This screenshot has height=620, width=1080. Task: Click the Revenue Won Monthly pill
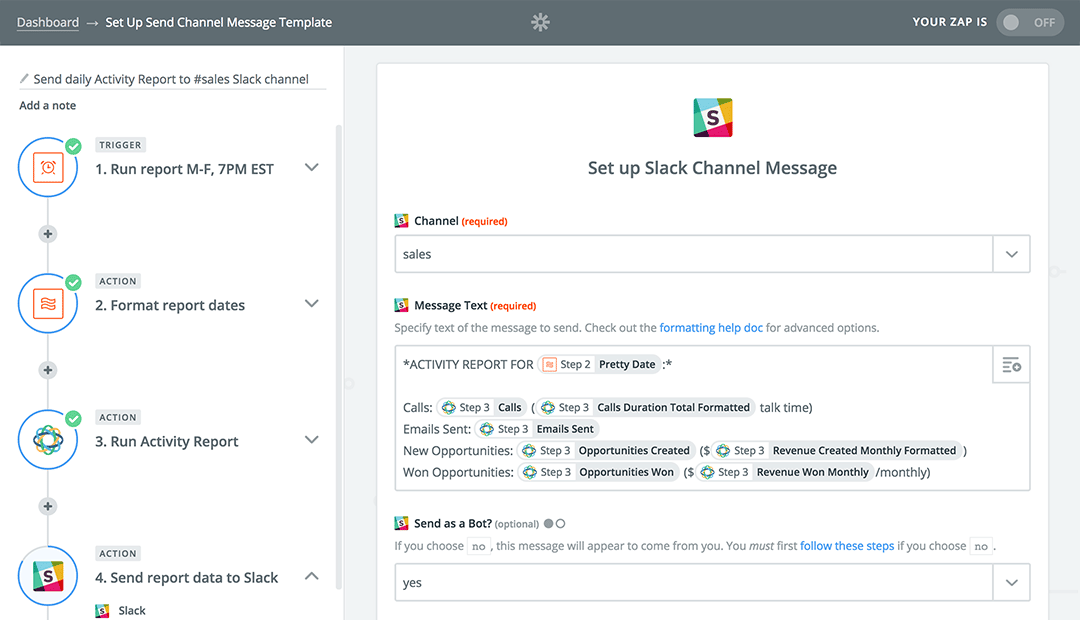pos(785,472)
